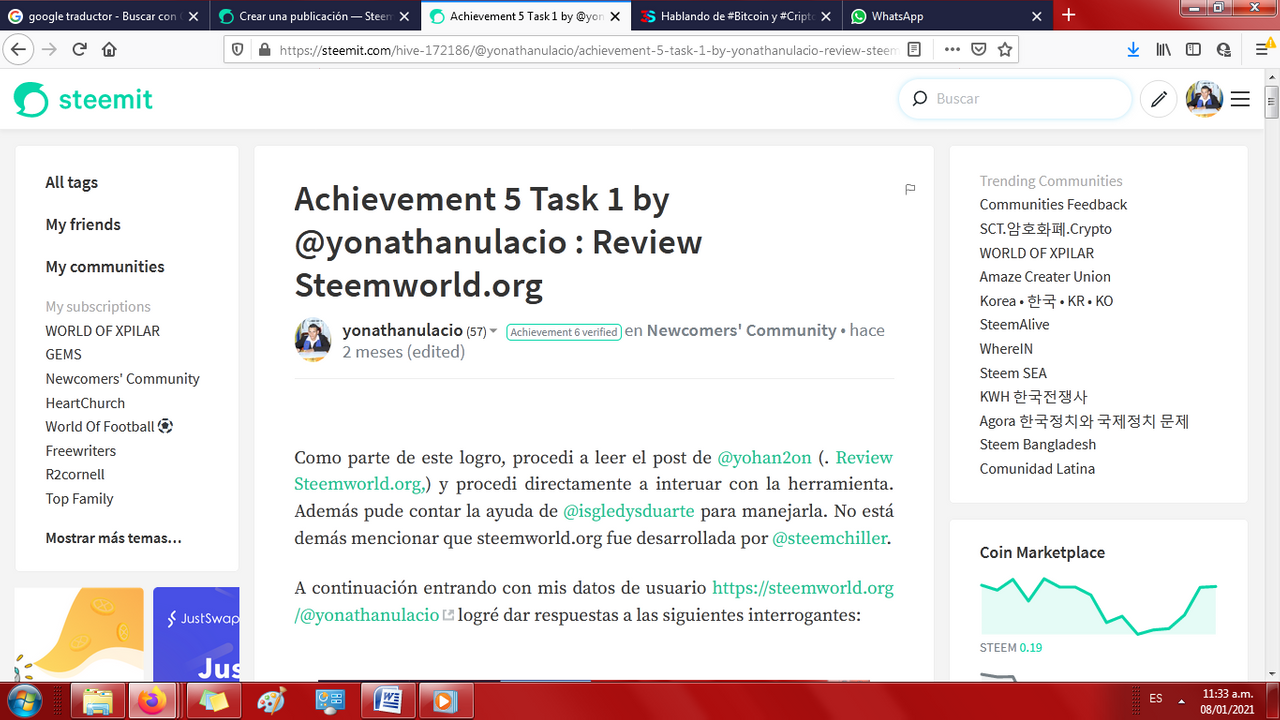Save page to Pocket
The image size is (1280, 720).
click(979, 49)
